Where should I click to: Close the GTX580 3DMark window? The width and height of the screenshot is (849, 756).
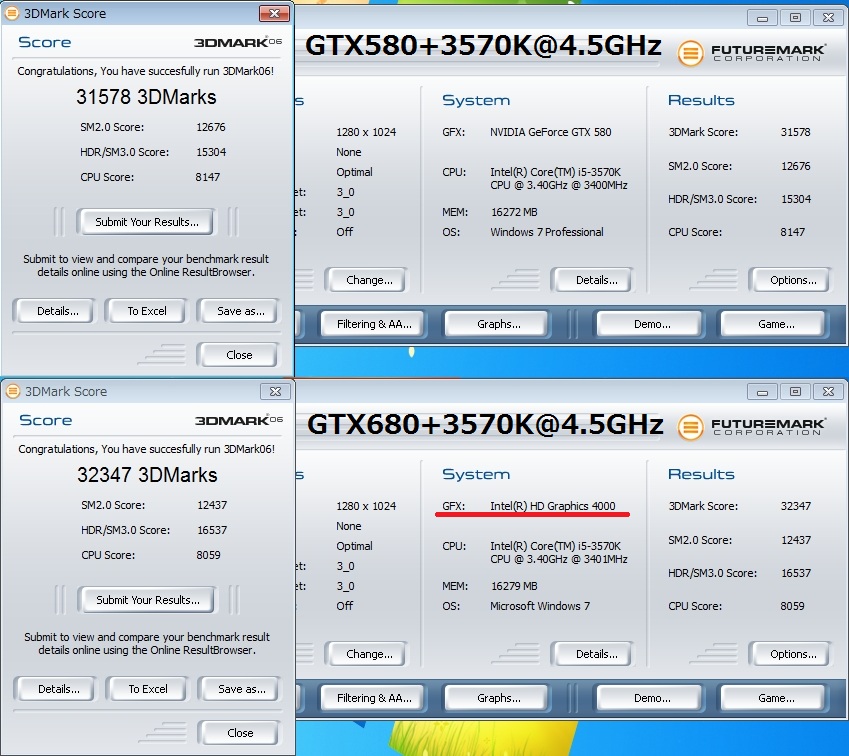(828, 18)
